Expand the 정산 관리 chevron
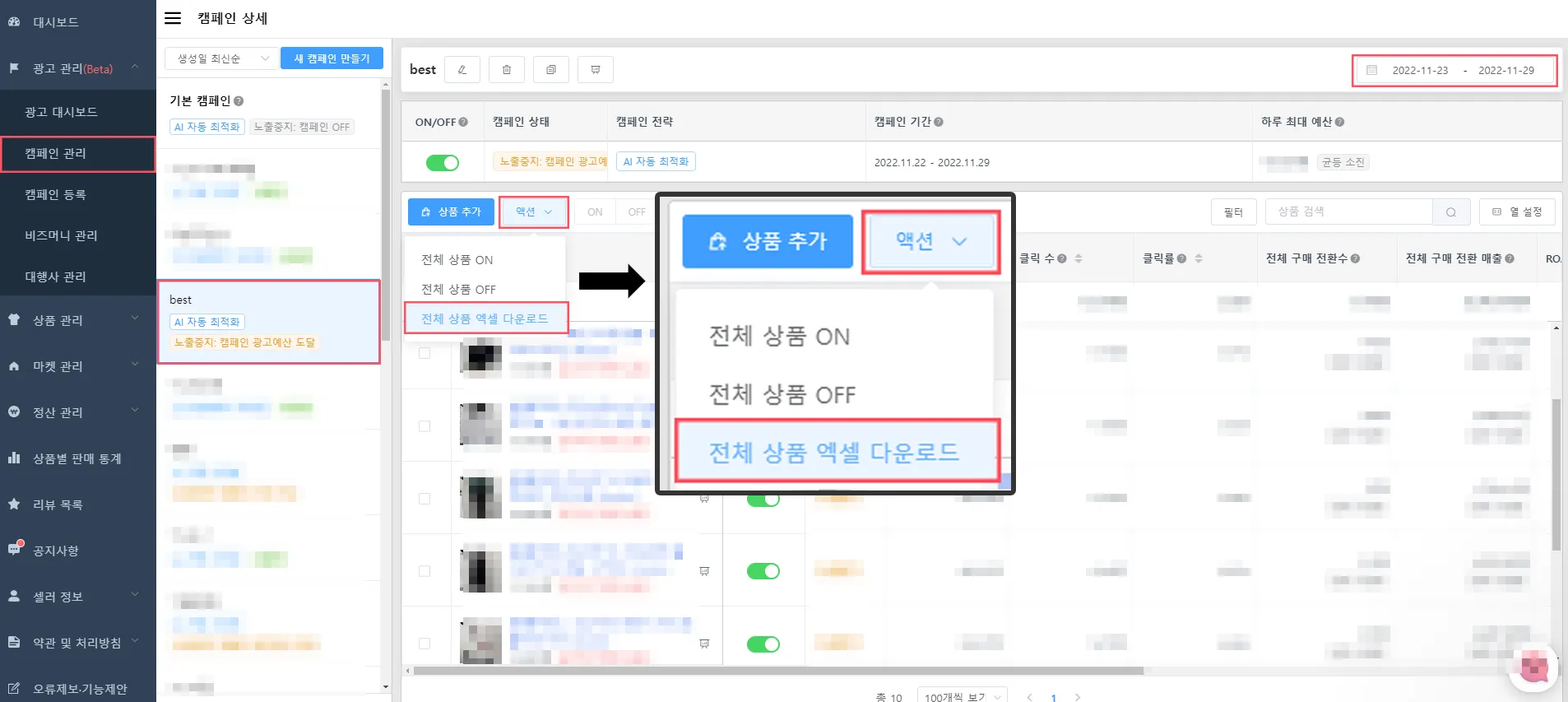The image size is (1568, 702). [135, 411]
